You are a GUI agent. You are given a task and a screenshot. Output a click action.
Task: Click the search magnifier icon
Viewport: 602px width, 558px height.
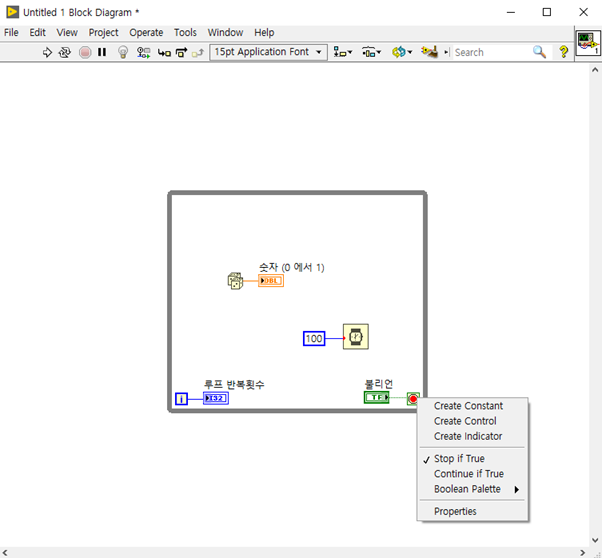539,52
